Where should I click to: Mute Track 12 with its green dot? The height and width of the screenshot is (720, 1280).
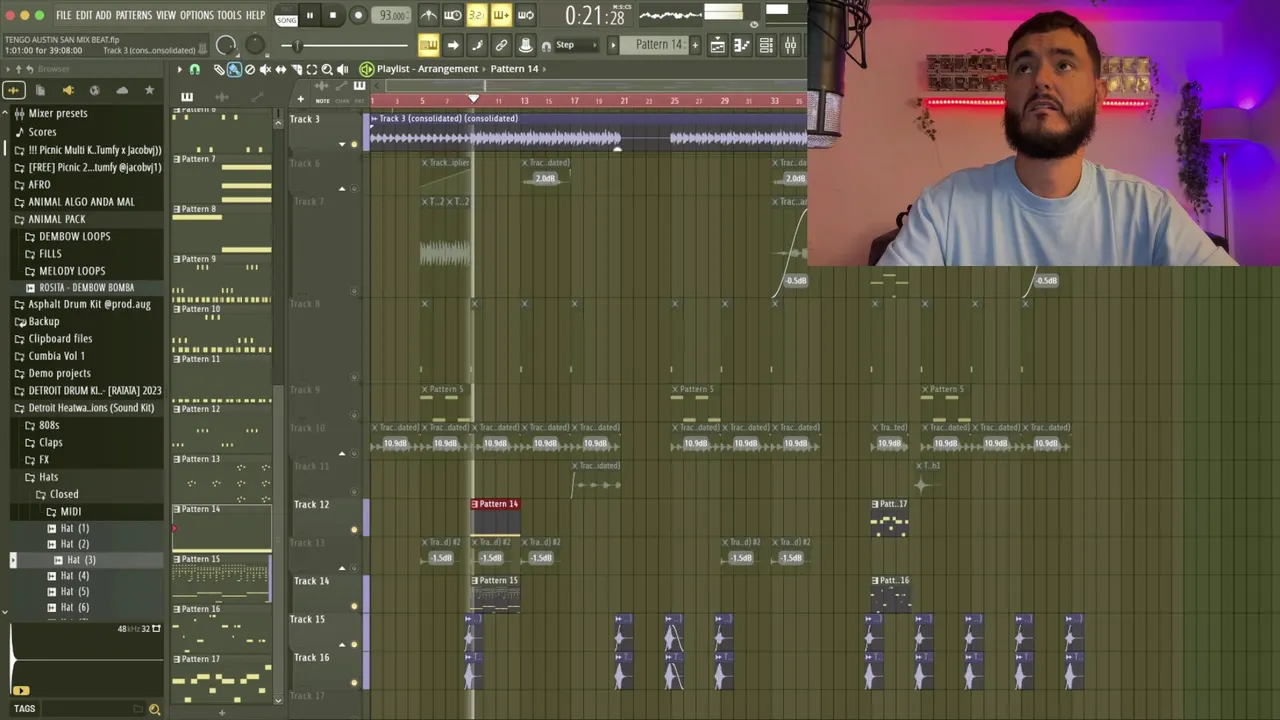354,530
